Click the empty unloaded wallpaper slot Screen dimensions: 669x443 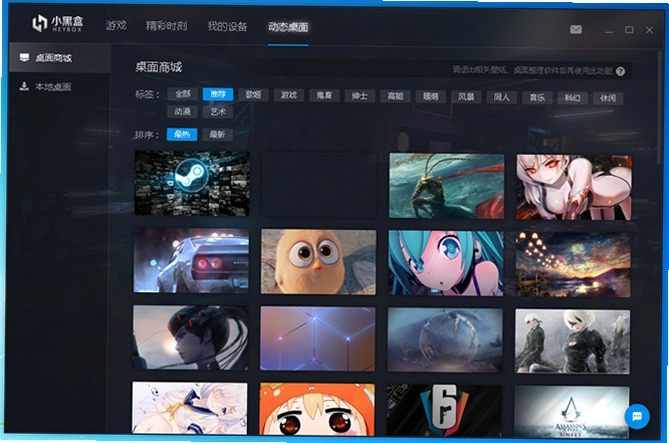tap(319, 184)
